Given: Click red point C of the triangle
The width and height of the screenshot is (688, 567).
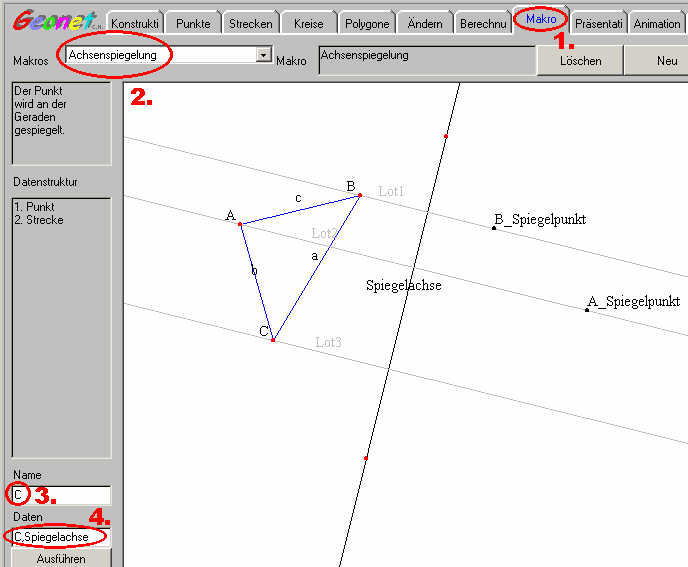Looking at the screenshot, I should tap(273, 340).
